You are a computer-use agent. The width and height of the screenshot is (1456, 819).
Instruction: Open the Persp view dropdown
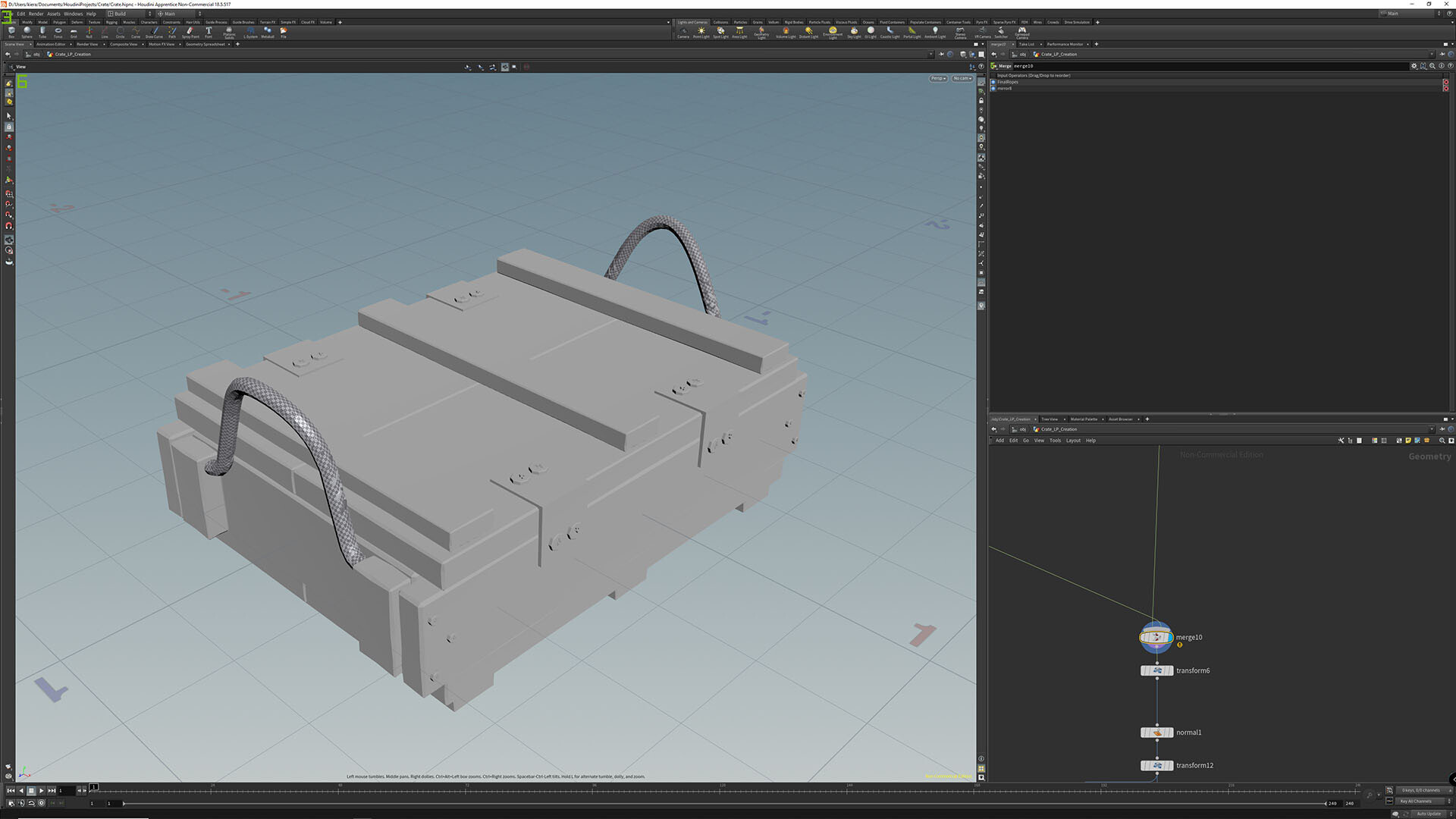coord(937,78)
